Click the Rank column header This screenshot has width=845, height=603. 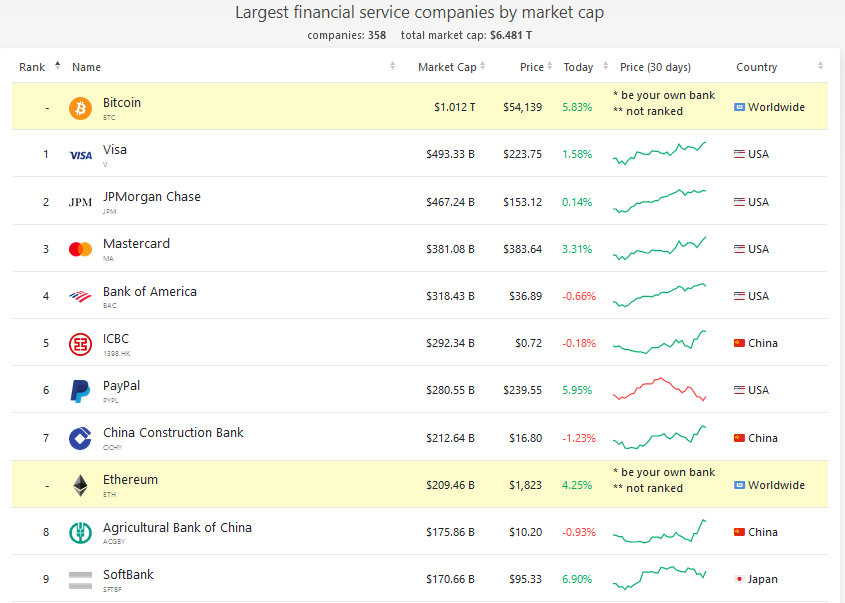coord(32,67)
